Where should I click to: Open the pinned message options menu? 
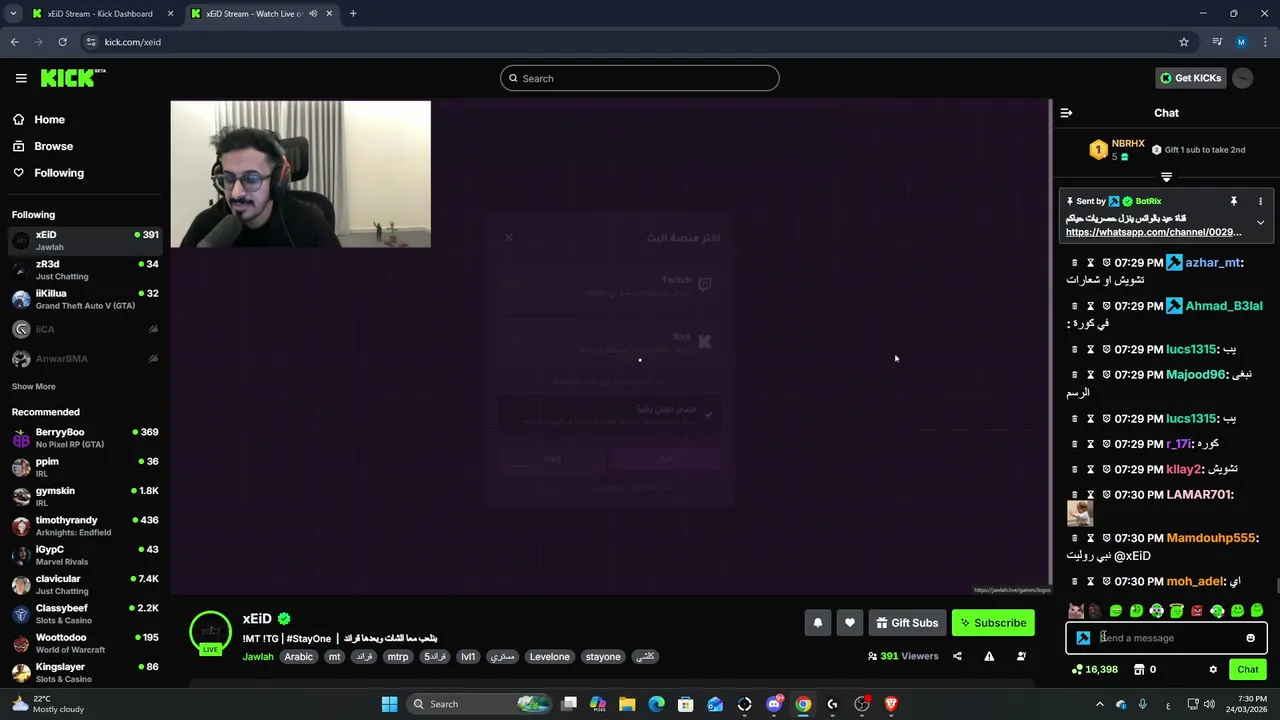pos(1260,201)
